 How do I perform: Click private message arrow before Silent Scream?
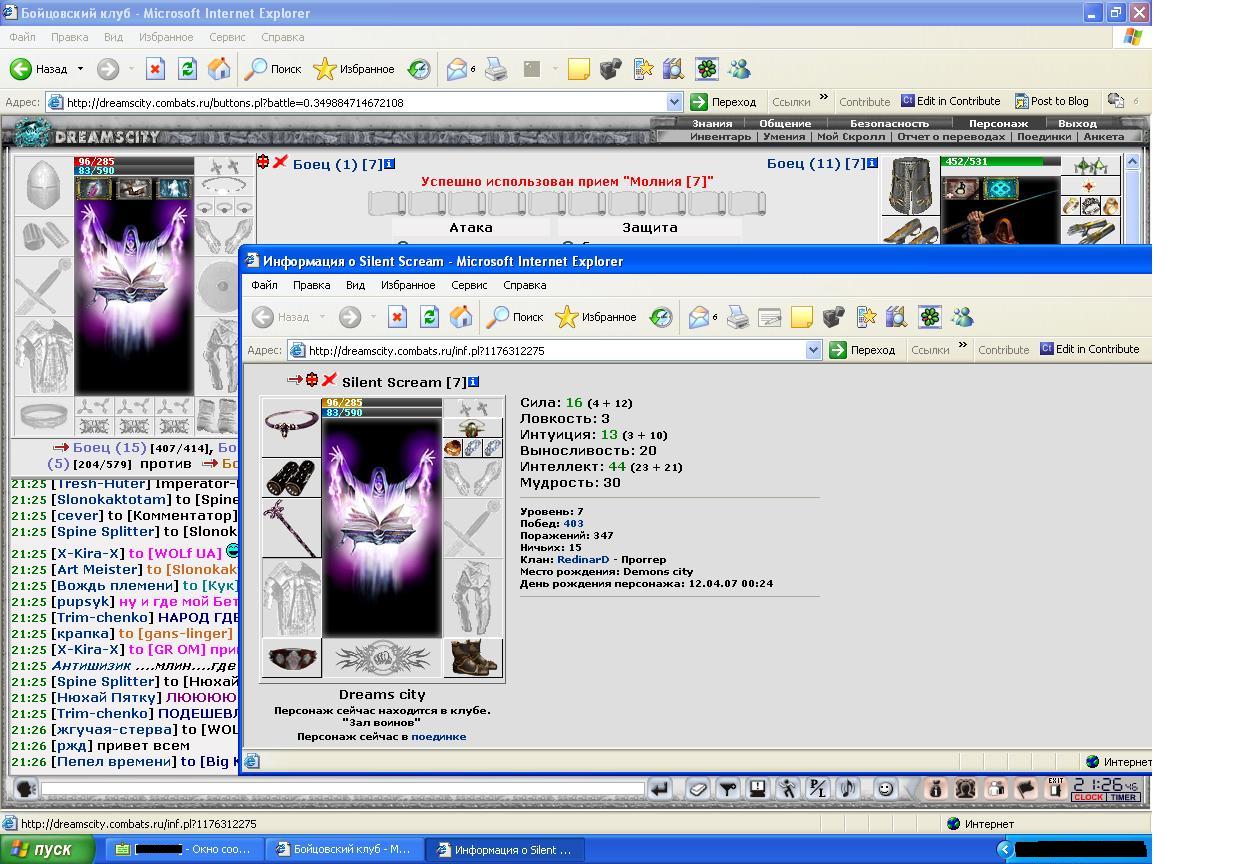[295, 381]
